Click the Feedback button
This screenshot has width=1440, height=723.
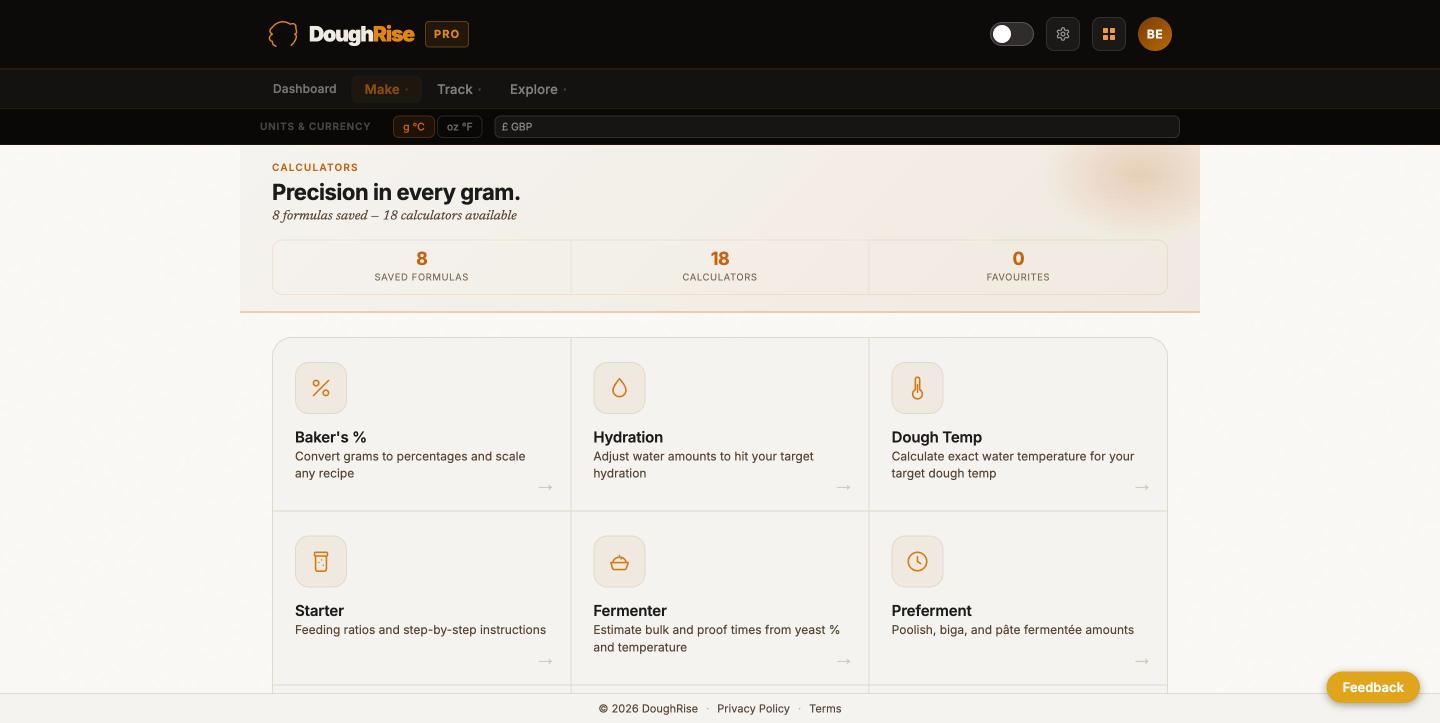[x=1373, y=687]
